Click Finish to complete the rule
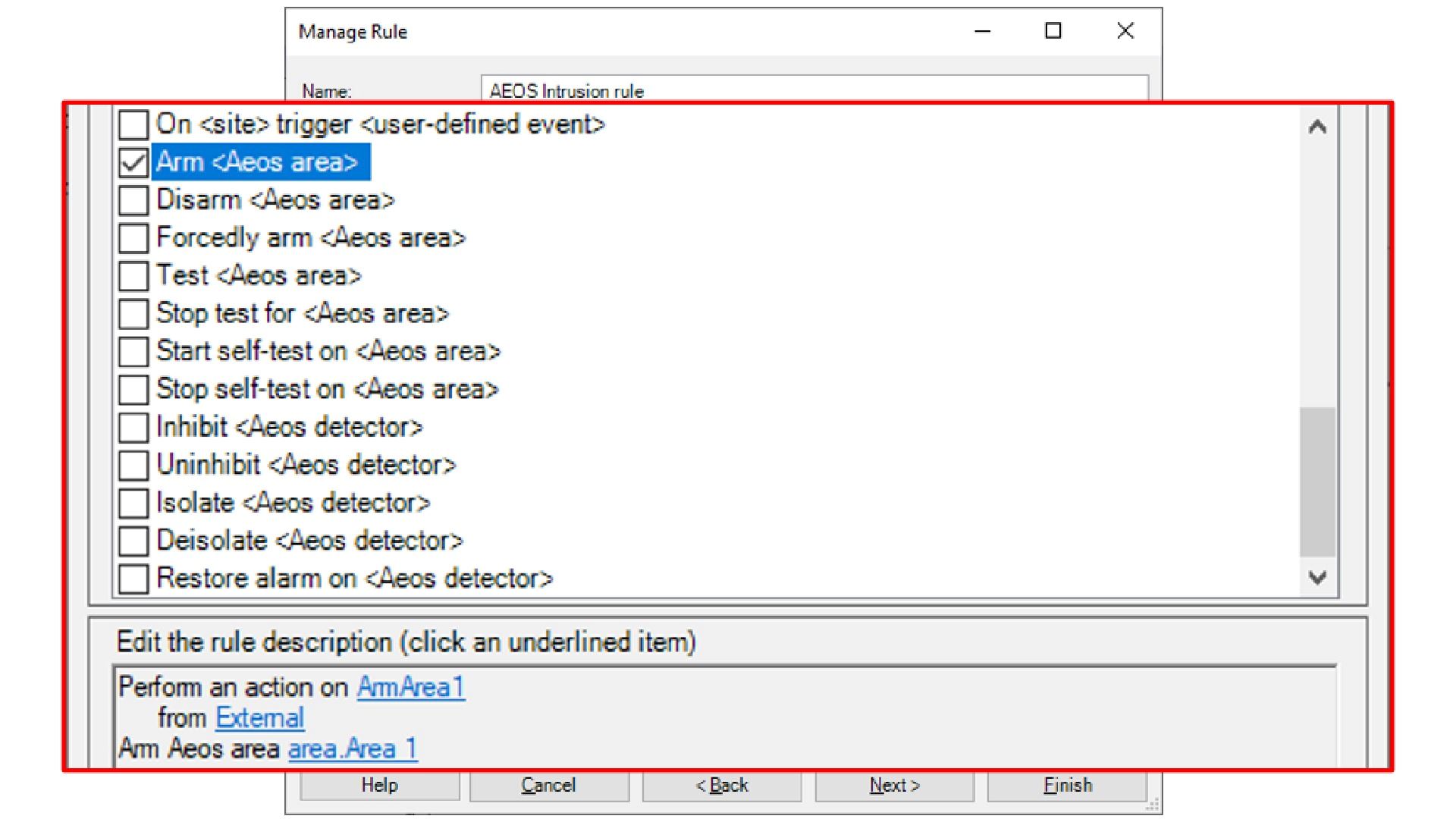 [x=1067, y=786]
